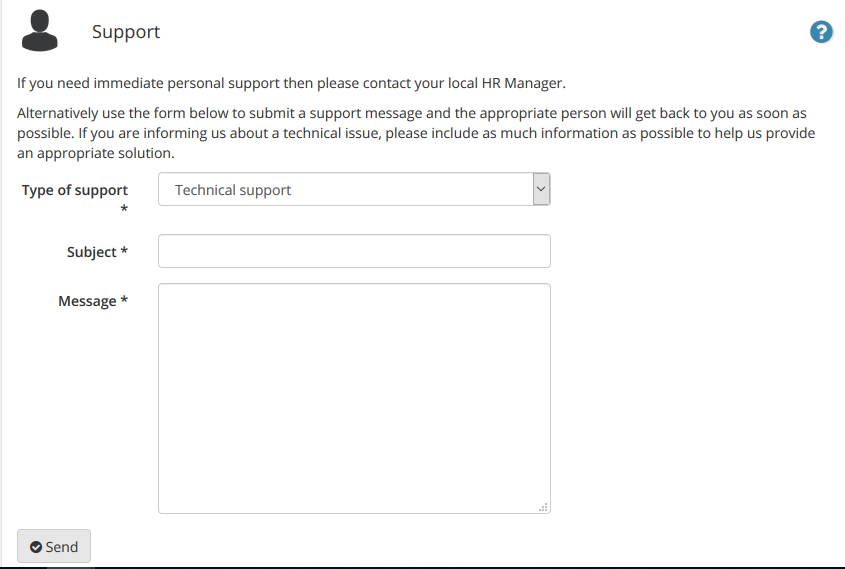Expand the Type of support dropdown arrow
Viewport: 845px width, 569px height.
point(541,189)
